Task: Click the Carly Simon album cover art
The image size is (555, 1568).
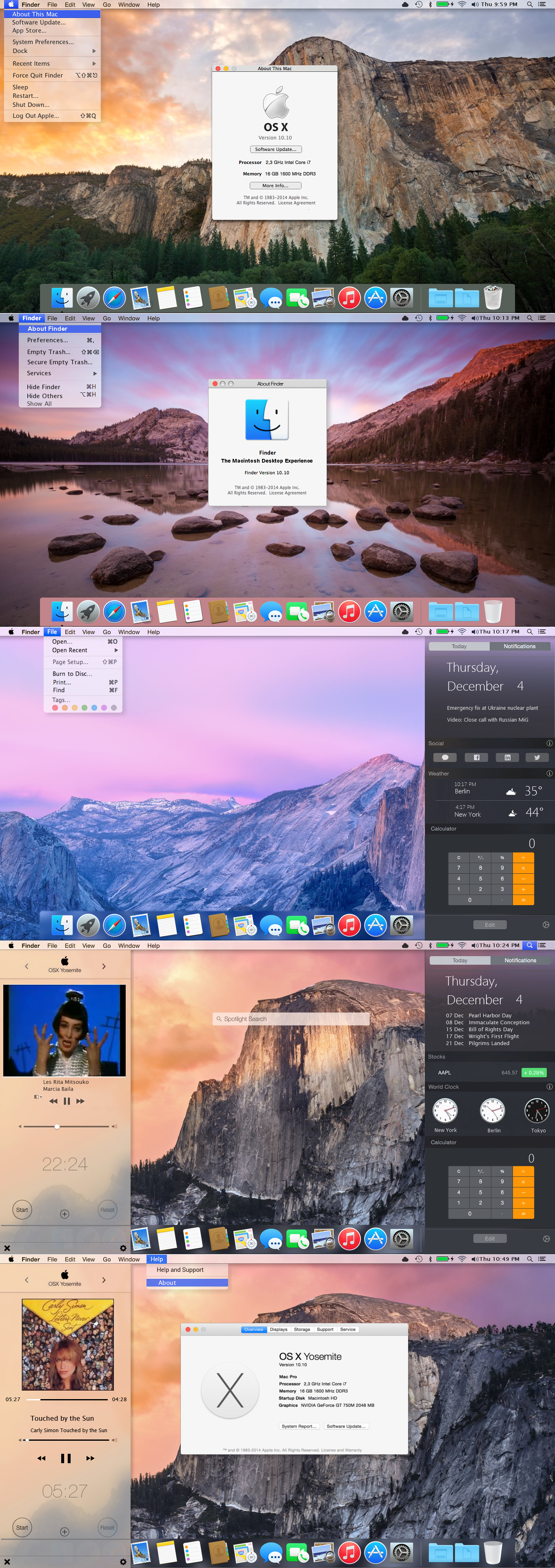Action: 68,1344
